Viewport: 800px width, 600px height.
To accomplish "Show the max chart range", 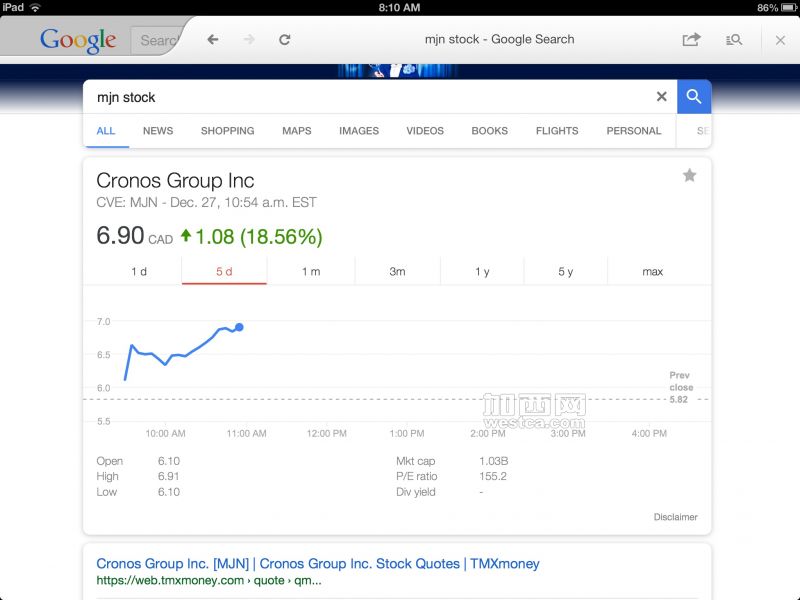I will [652, 272].
